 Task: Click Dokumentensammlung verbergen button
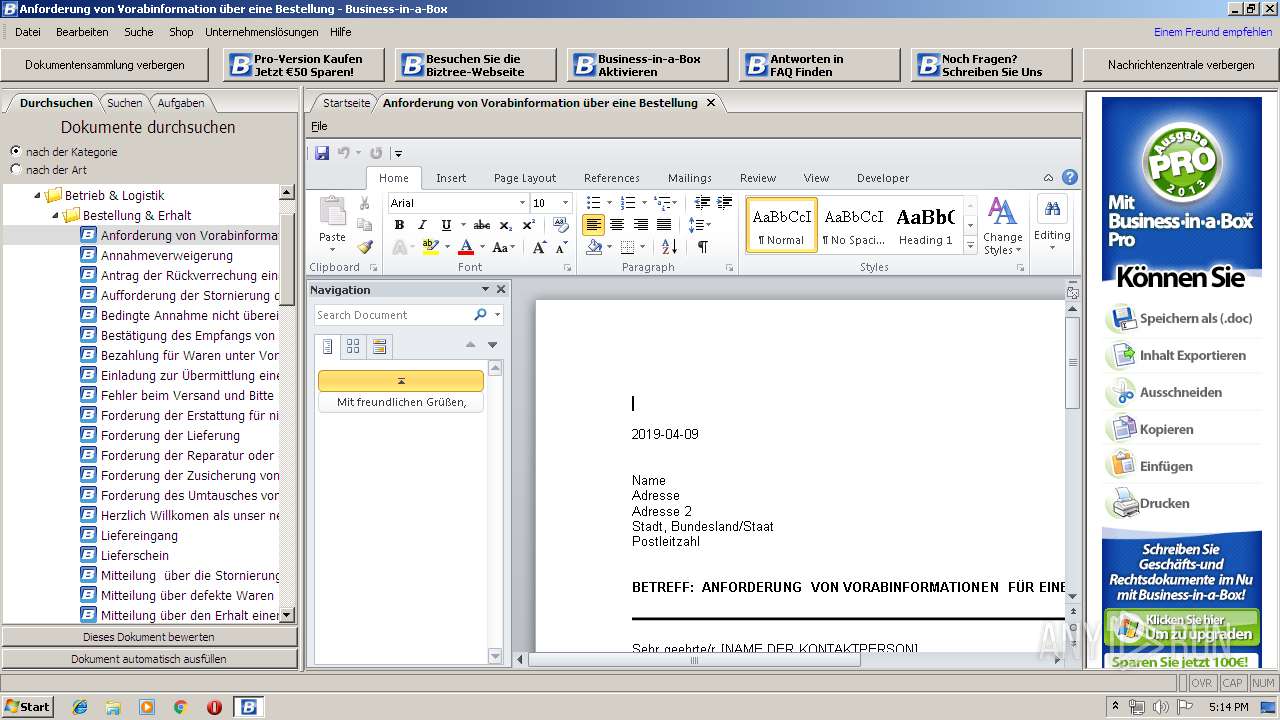tap(105, 65)
